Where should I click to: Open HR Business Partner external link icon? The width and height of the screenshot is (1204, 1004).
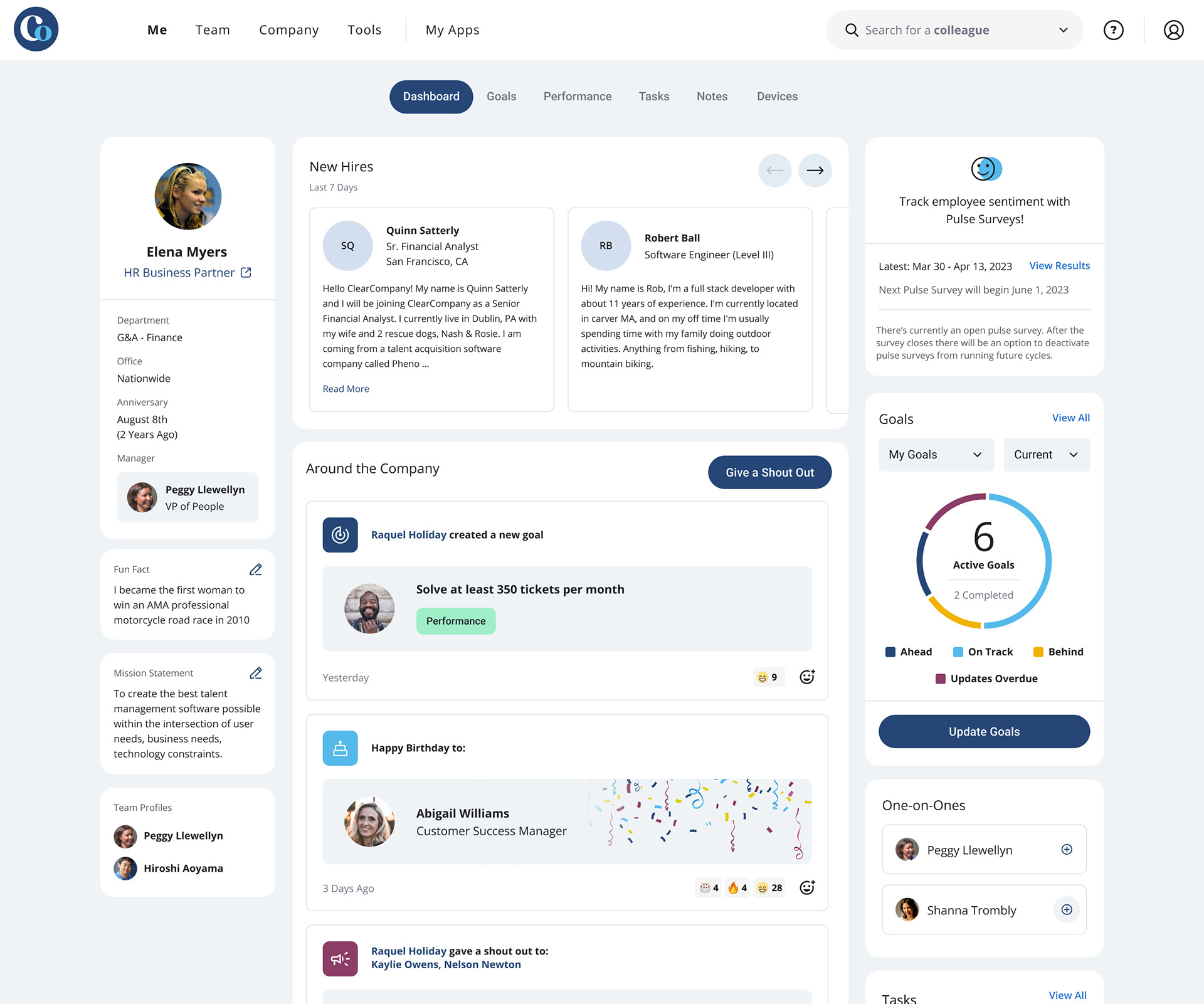(x=246, y=272)
